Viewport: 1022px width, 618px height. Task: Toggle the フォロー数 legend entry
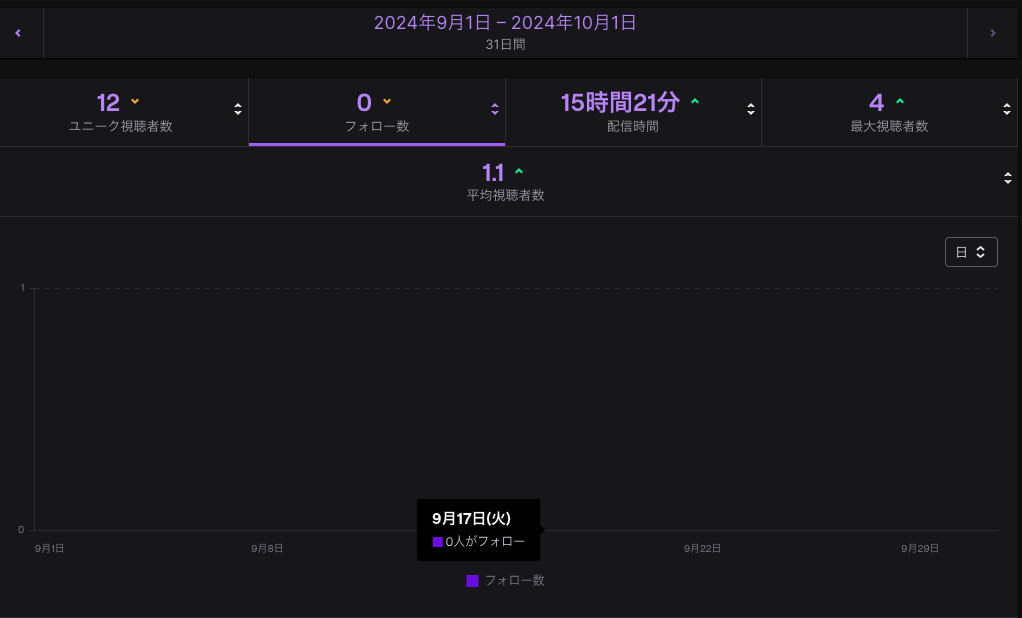tap(514, 580)
